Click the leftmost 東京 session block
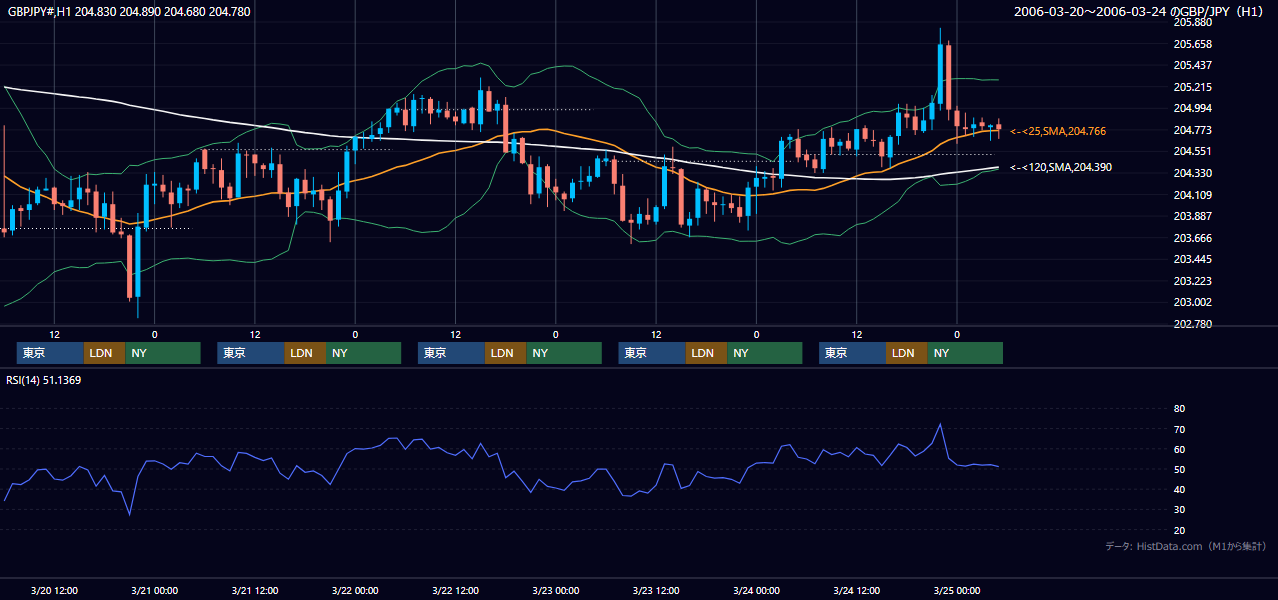This screenshot has height=600, width=1278. pos(50,353)
